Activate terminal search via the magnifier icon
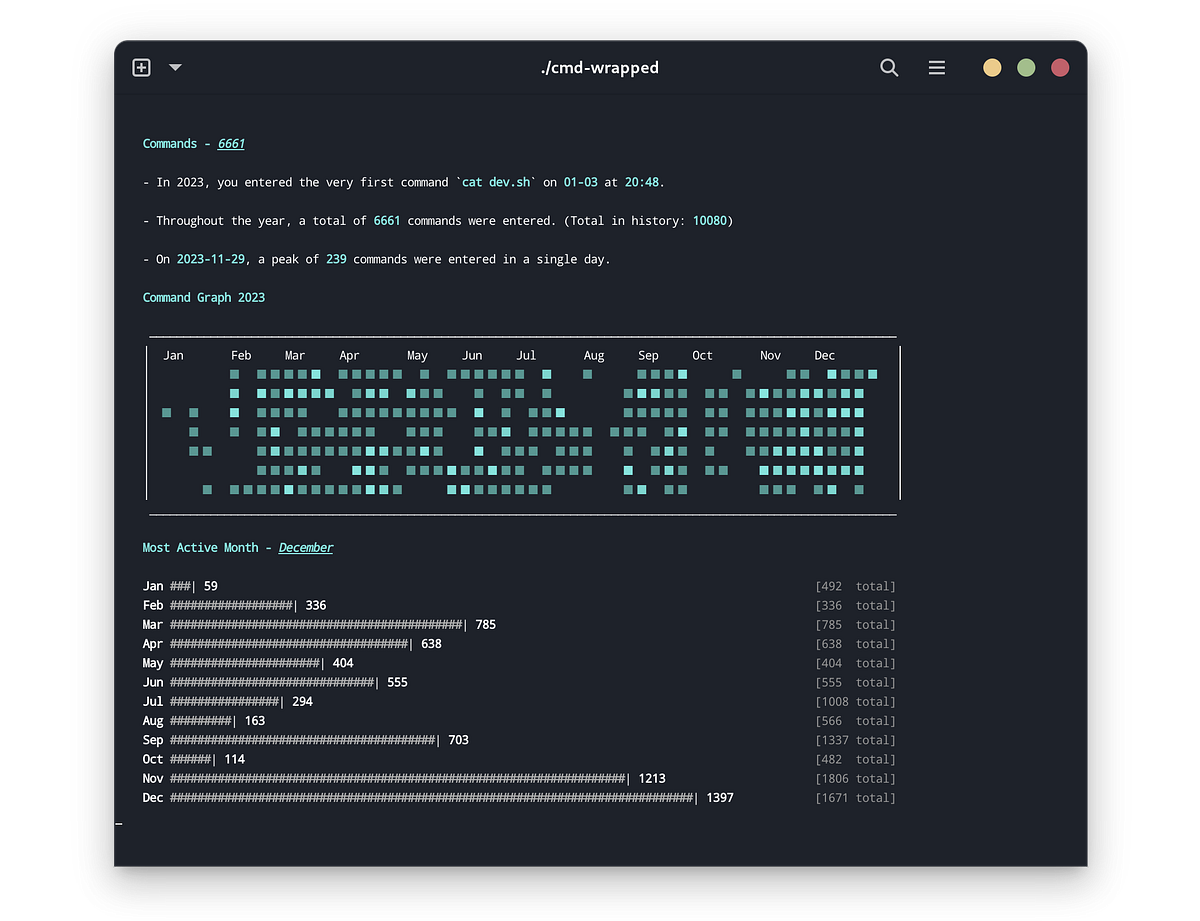1200x921 pixels. click(889, 67)
